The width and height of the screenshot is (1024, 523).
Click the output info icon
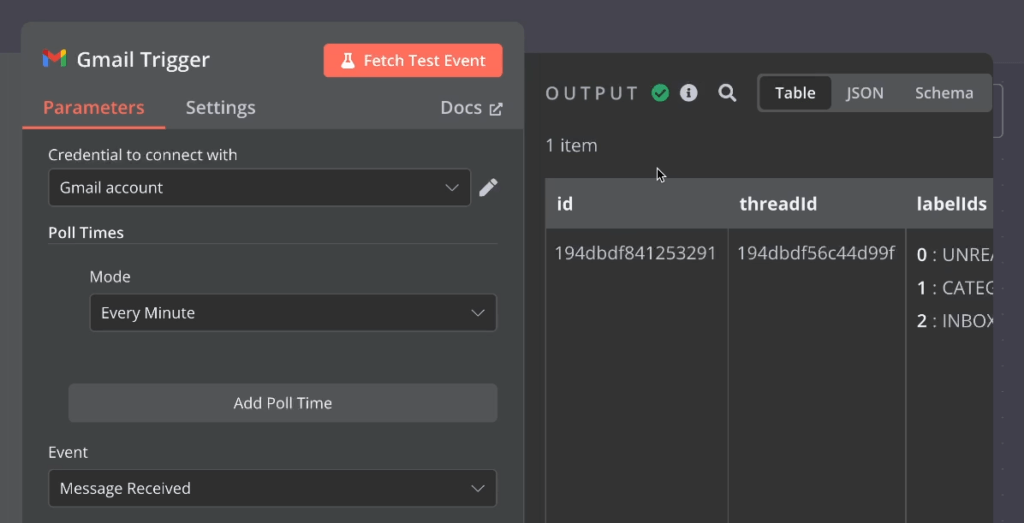tap(689, 93)
